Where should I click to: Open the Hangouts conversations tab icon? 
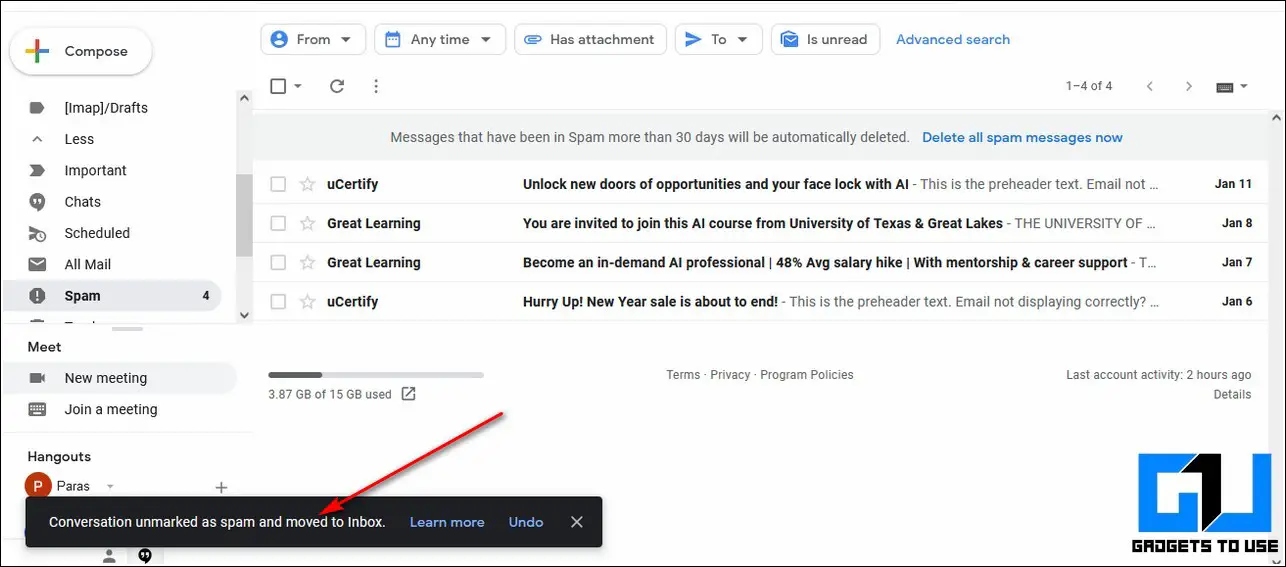point(145,556)
